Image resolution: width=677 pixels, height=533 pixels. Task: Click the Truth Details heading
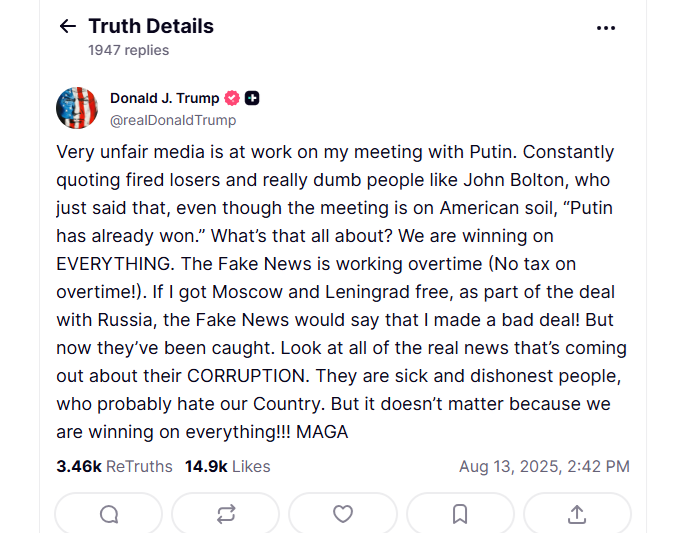point(151,27)
